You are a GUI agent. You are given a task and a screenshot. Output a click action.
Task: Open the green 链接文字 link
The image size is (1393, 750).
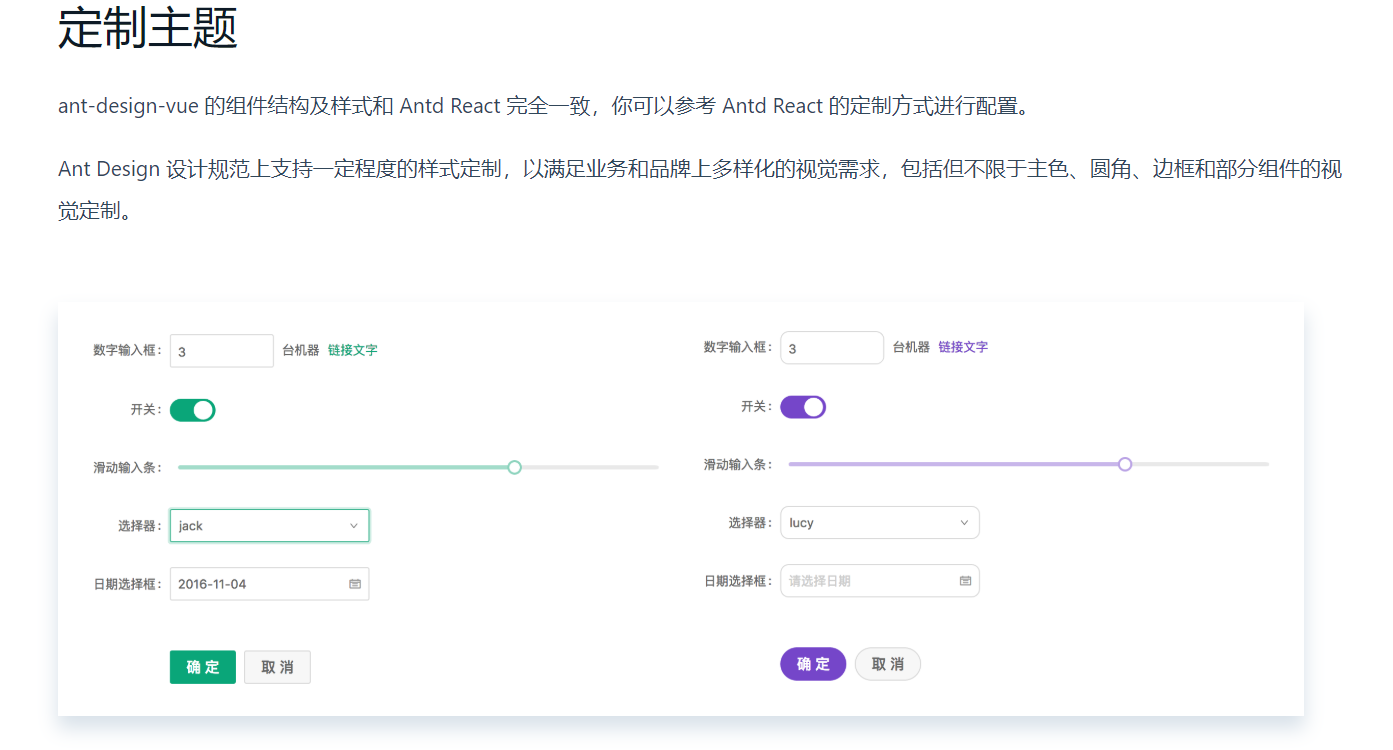353,350
